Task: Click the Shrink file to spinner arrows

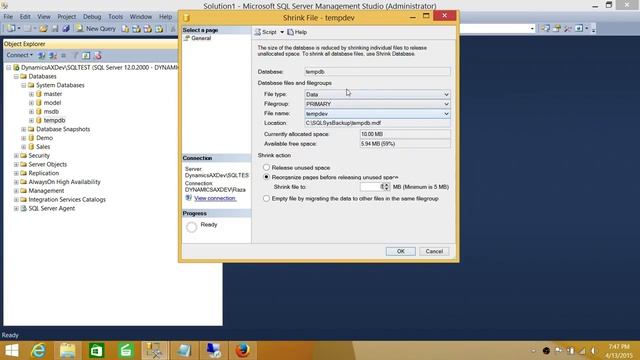Action: 386,187
